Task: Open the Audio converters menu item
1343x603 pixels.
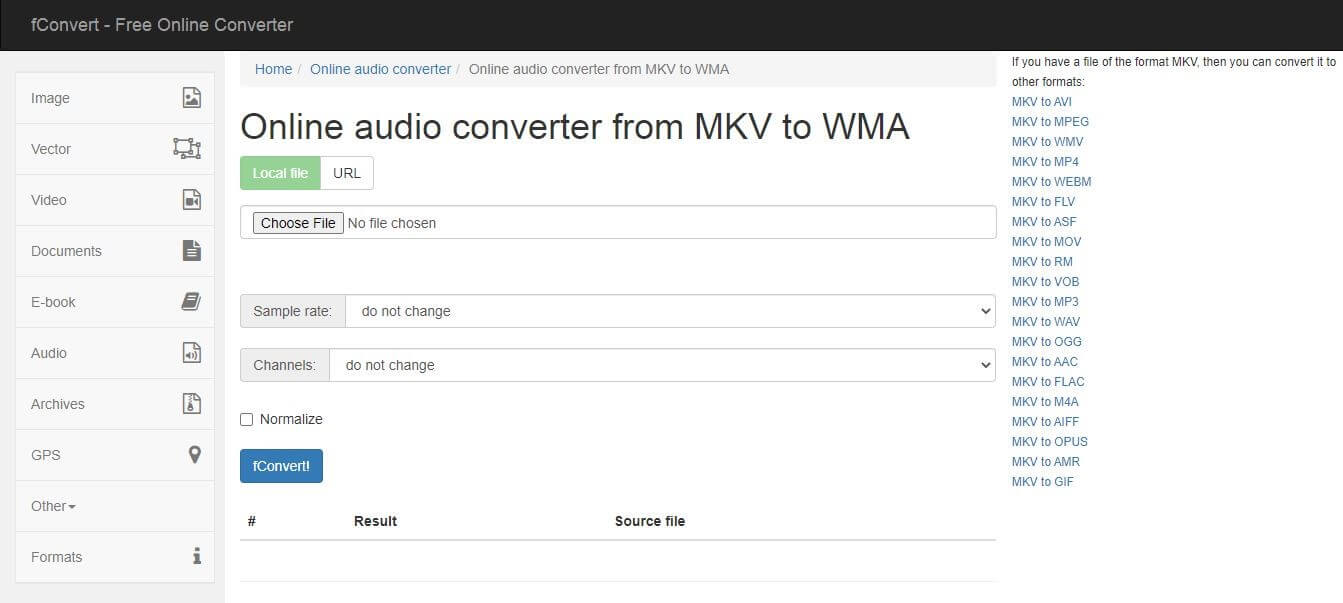Action: click(115, 353)
